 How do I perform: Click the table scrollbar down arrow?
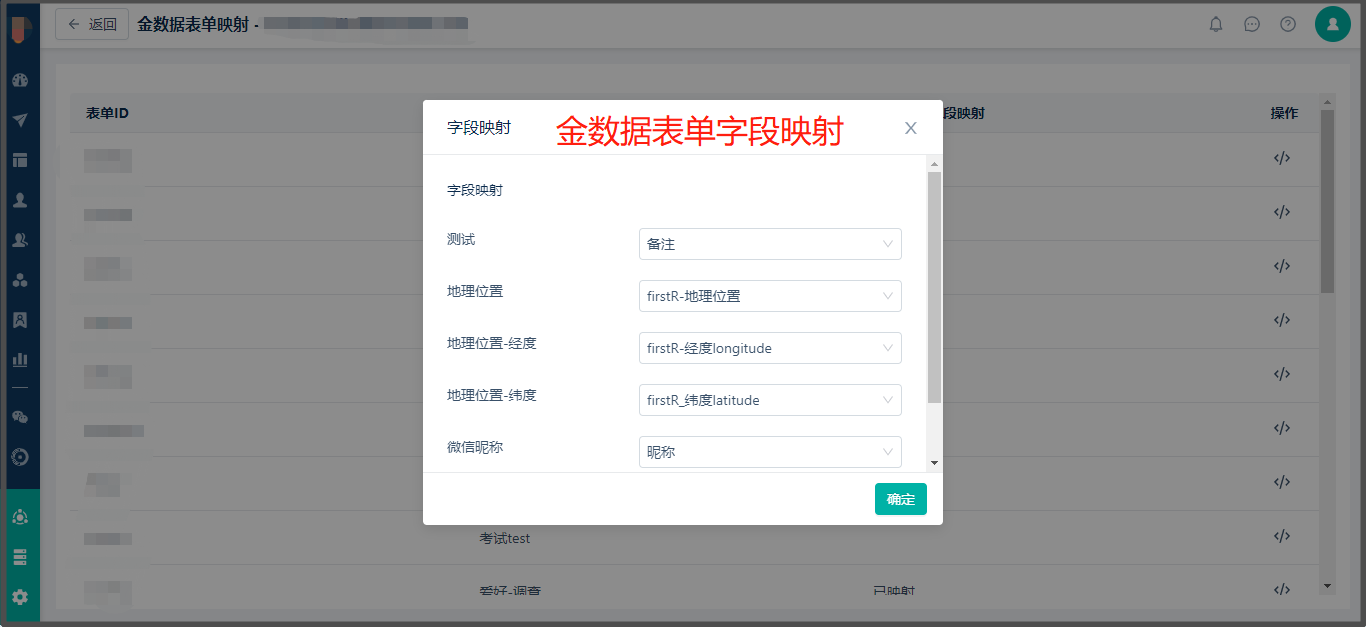click(x=1328, y=585)
